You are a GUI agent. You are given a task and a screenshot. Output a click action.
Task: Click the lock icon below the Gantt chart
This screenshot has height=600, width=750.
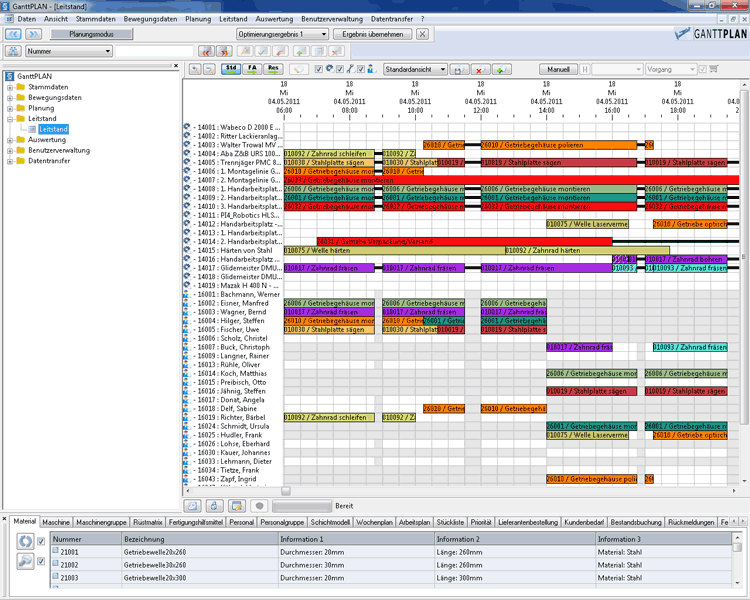(214, 506)
